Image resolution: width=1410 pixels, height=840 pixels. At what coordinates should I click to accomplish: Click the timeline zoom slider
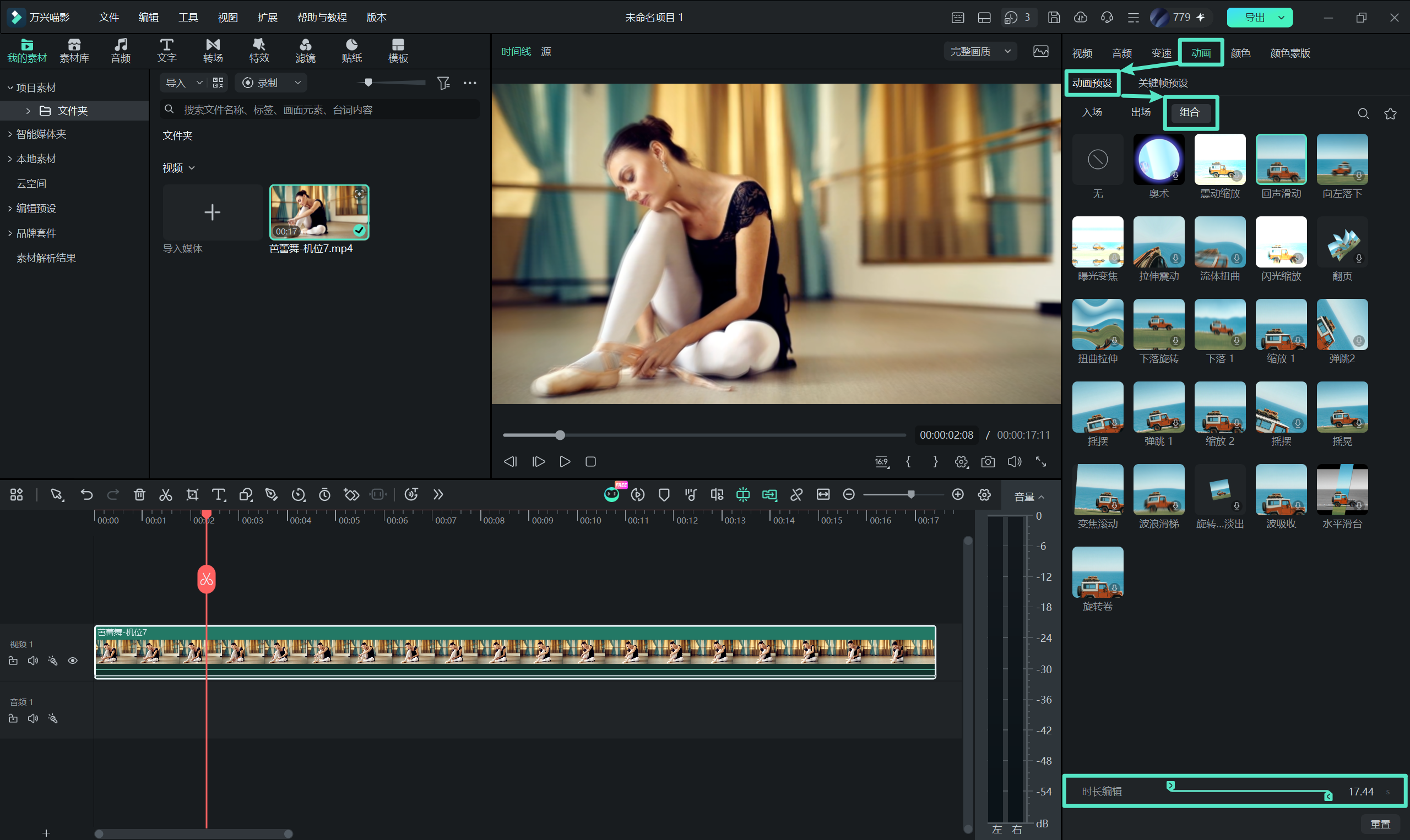point(903,495)
